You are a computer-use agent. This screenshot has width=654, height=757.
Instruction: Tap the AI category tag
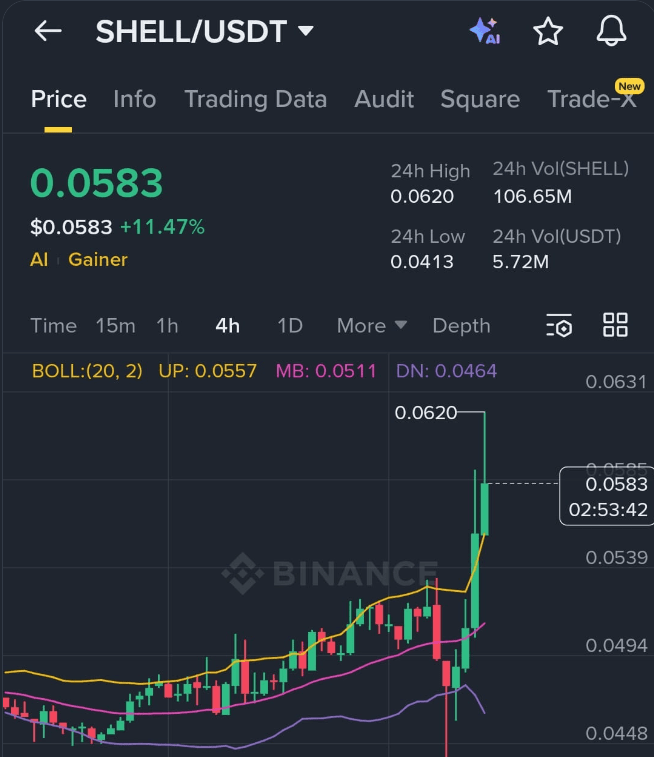pos(39,260)
